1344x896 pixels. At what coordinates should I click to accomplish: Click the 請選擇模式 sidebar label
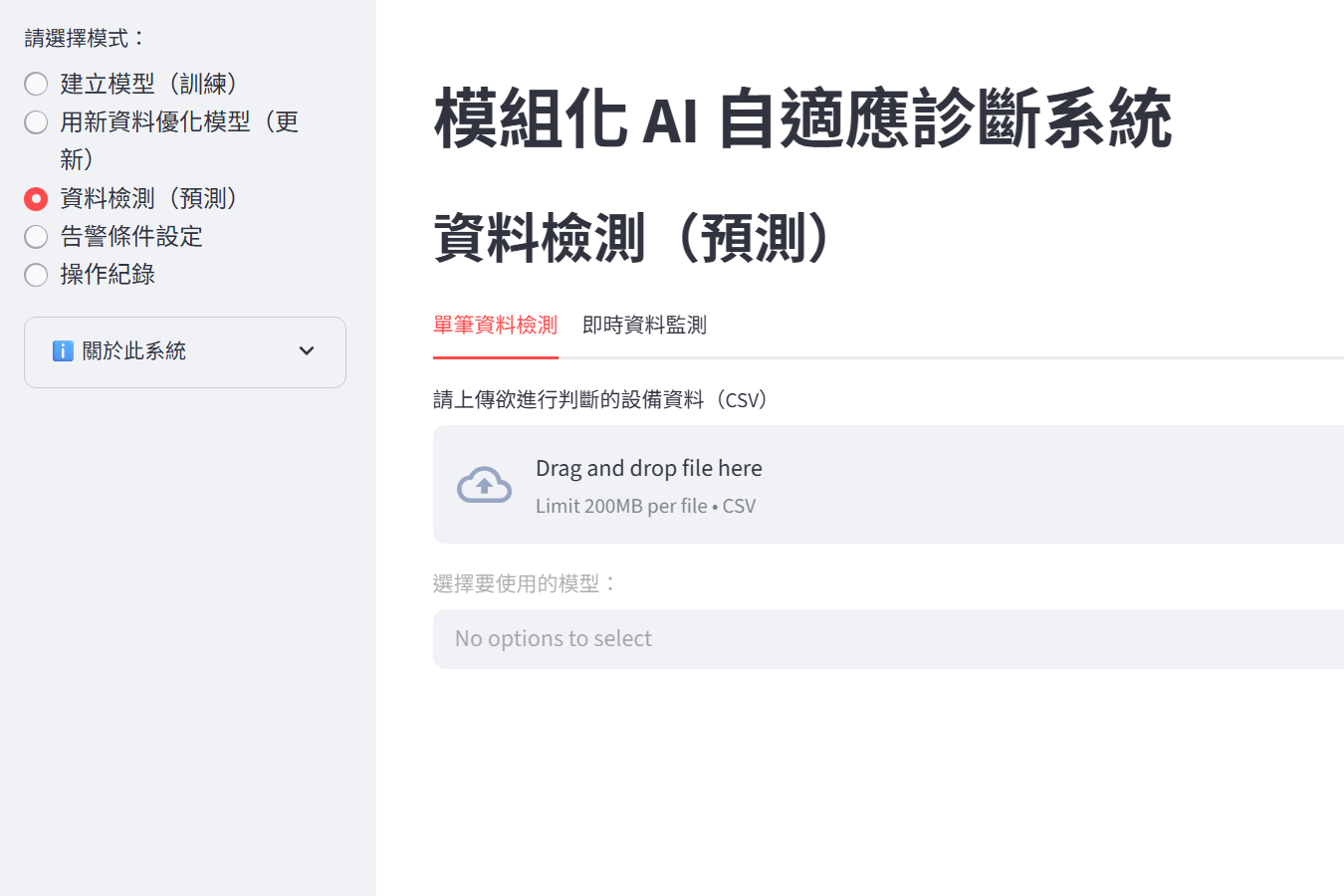point(84,39)
